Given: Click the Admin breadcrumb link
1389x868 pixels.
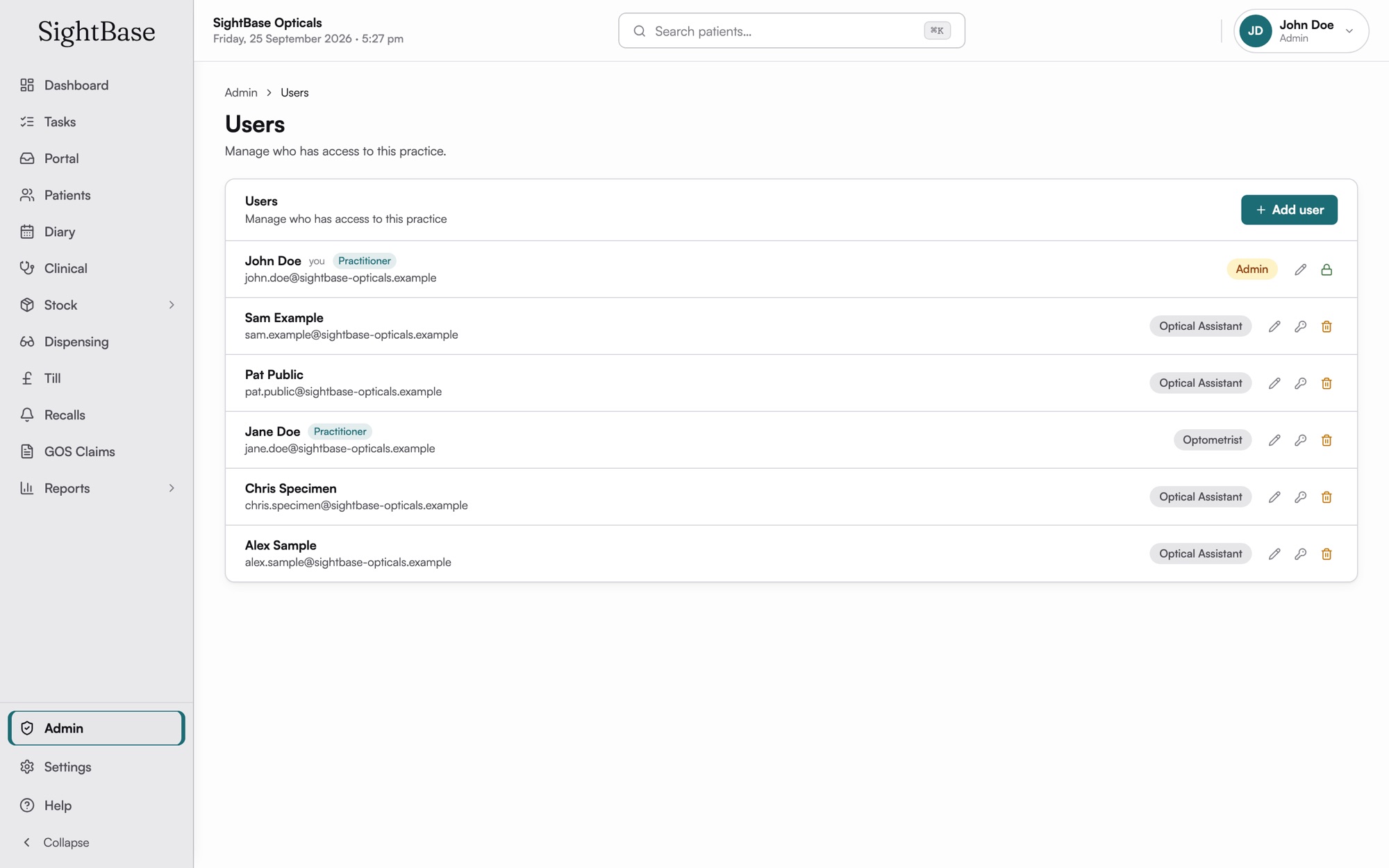Looking at the screenshot, I should click(x=241, y=92).
